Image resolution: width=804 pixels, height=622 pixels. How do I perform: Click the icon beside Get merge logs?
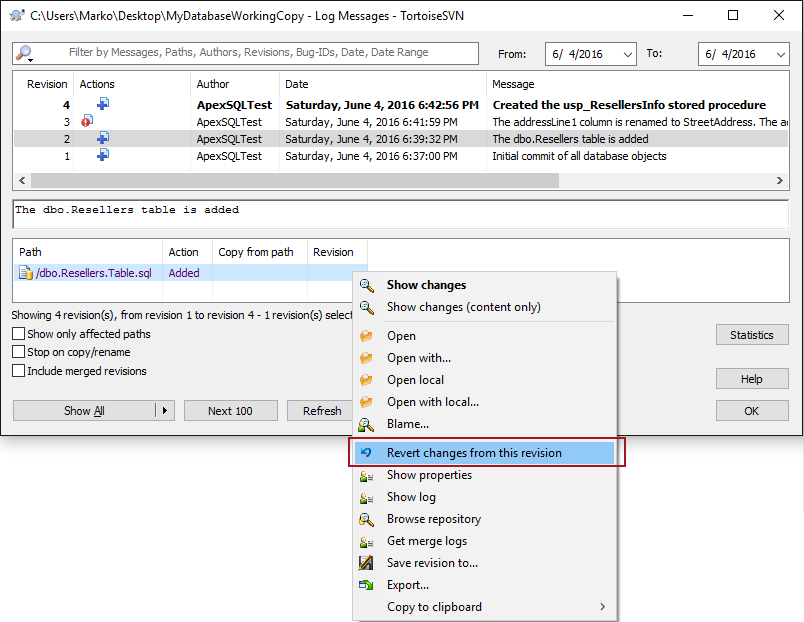point(366,541)
